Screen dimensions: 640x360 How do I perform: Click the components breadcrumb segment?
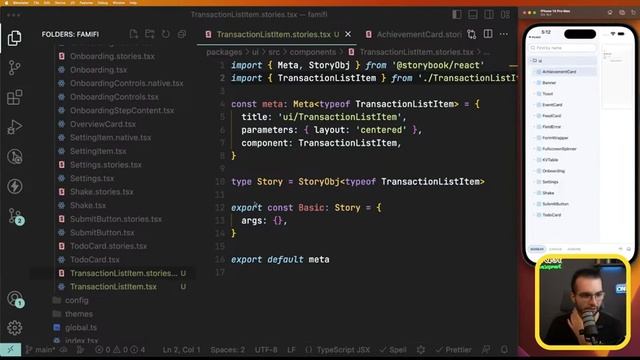(x=313, y=52)
